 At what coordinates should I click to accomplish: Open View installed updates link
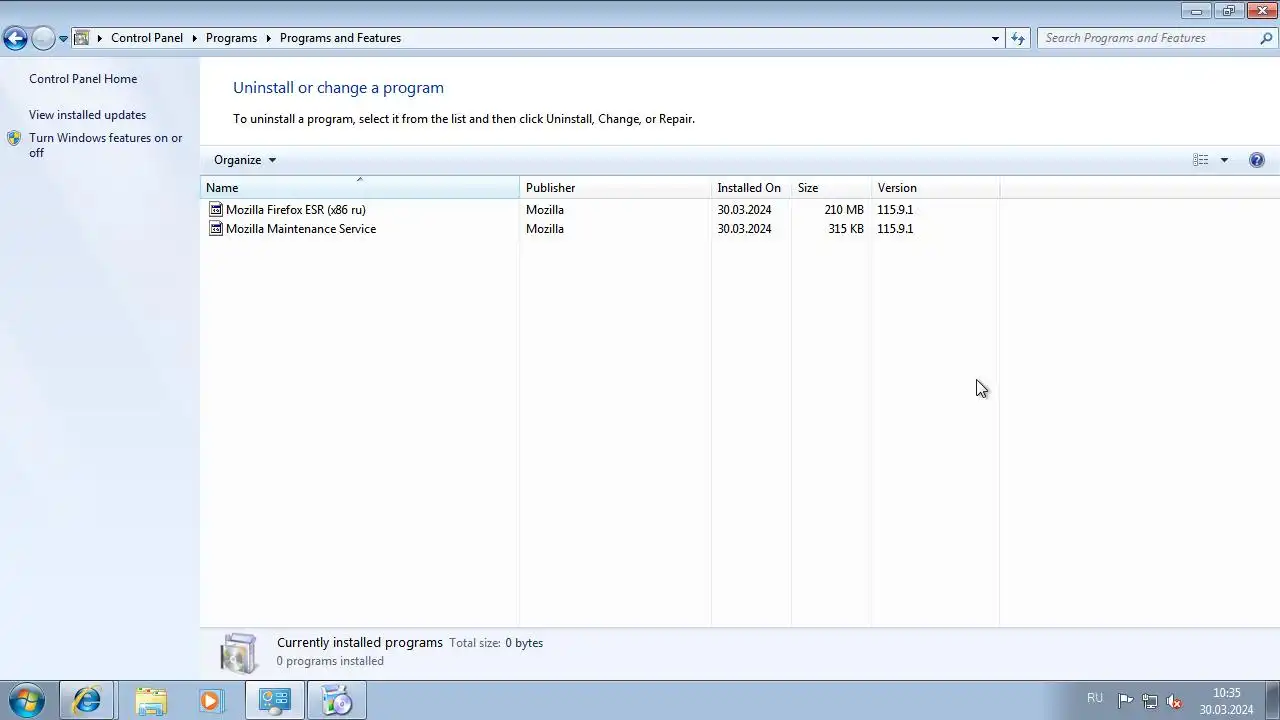(87, 115)
